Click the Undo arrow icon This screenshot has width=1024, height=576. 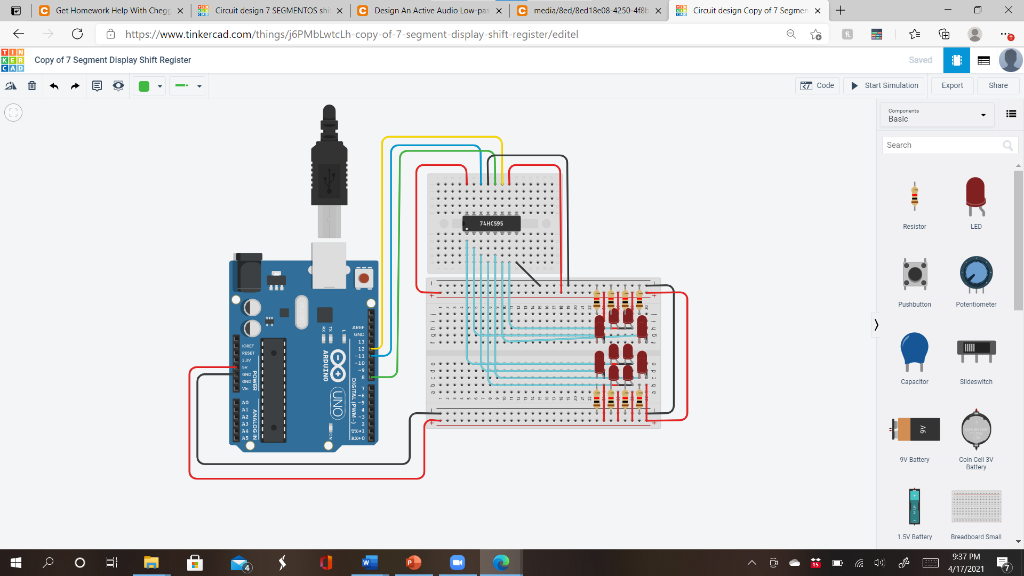(53, 86)
